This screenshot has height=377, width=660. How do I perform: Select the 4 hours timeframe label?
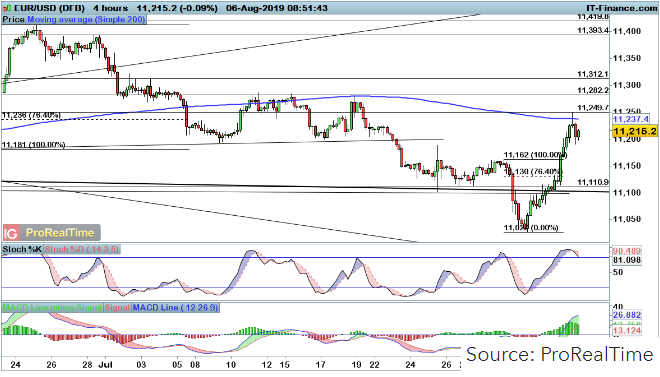tap(110, 8)
